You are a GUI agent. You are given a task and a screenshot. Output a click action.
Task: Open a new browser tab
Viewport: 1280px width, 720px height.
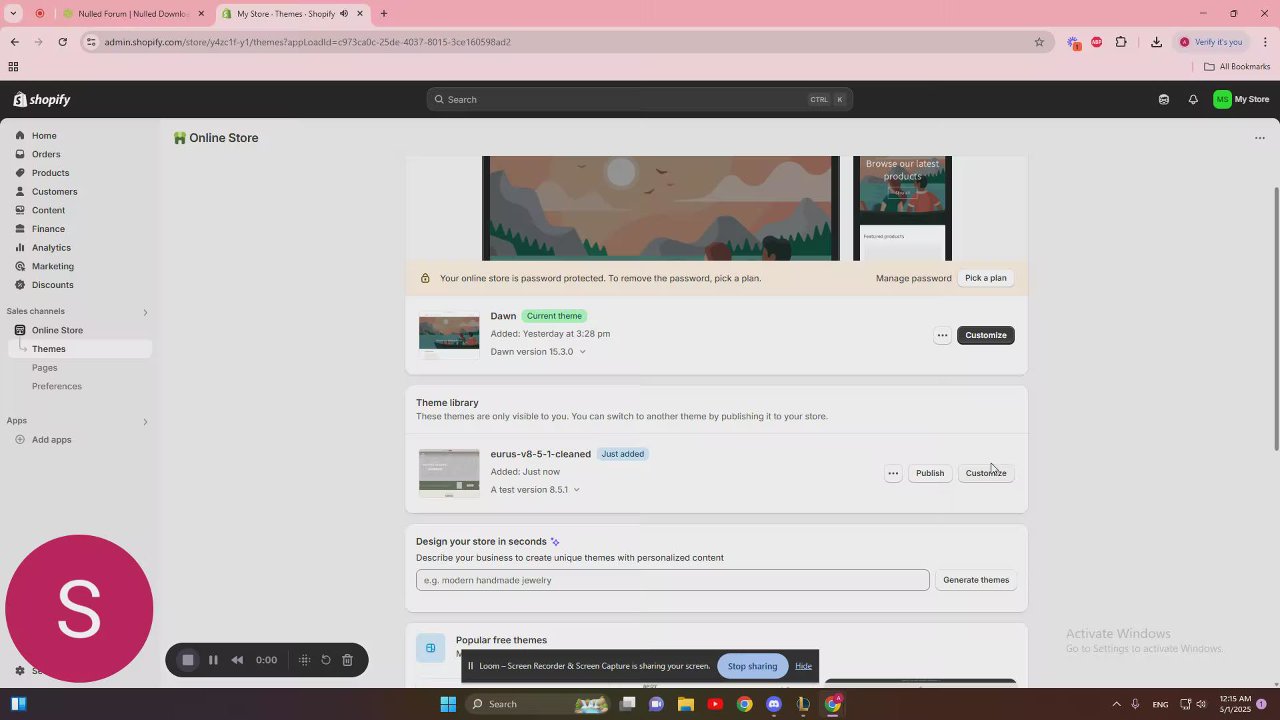coord(384,14)
